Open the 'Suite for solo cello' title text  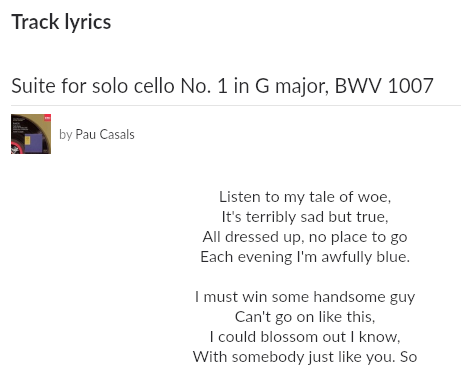(222, 86)
